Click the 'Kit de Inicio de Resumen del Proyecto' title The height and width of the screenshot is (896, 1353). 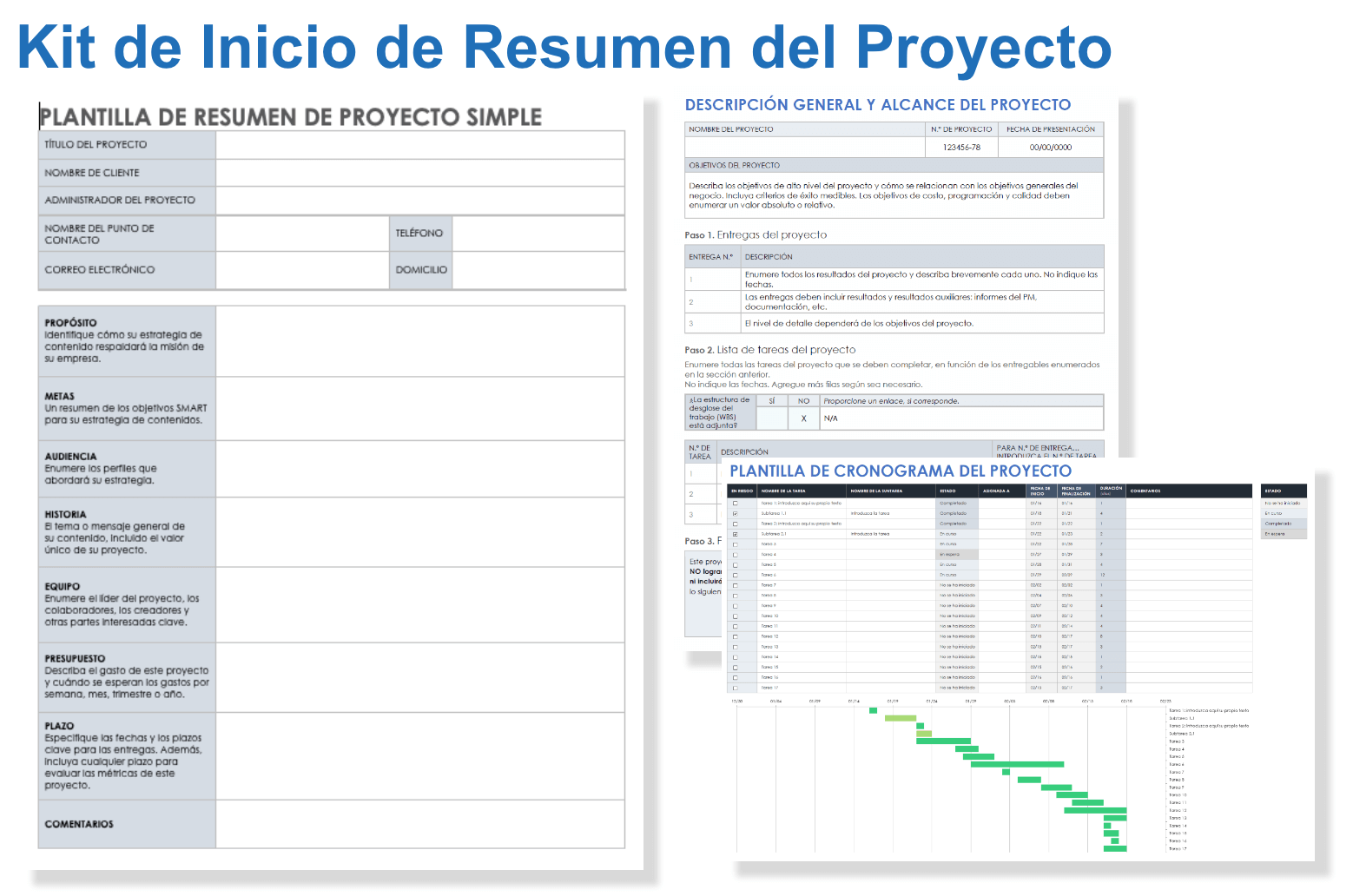pyautogui.click(x=564, y=46)
